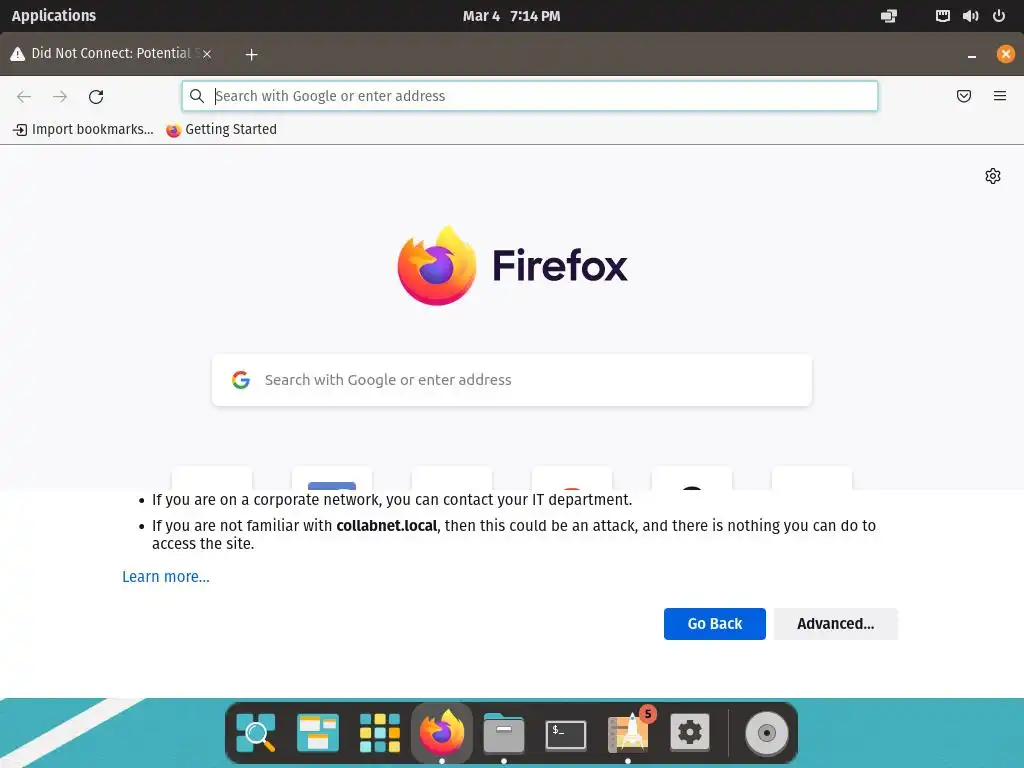Click the Firefox back arrow button

point(24,97)
